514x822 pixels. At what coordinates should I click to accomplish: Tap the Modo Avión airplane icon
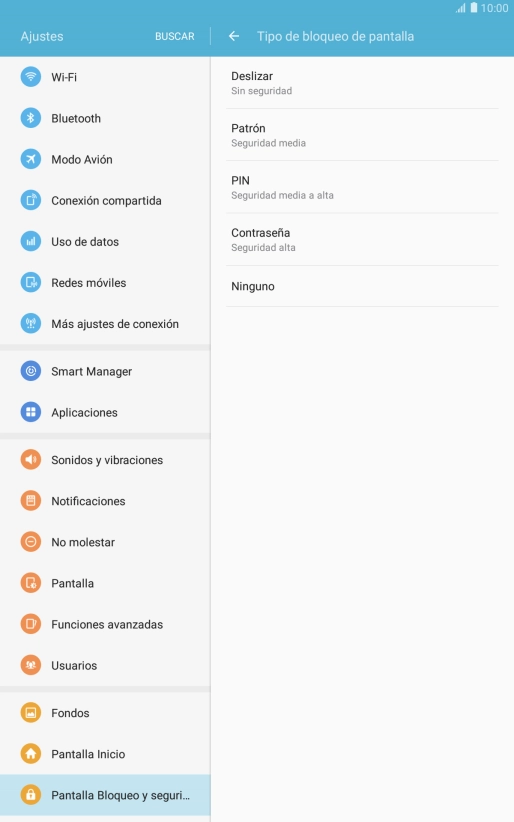click(30, 159)
